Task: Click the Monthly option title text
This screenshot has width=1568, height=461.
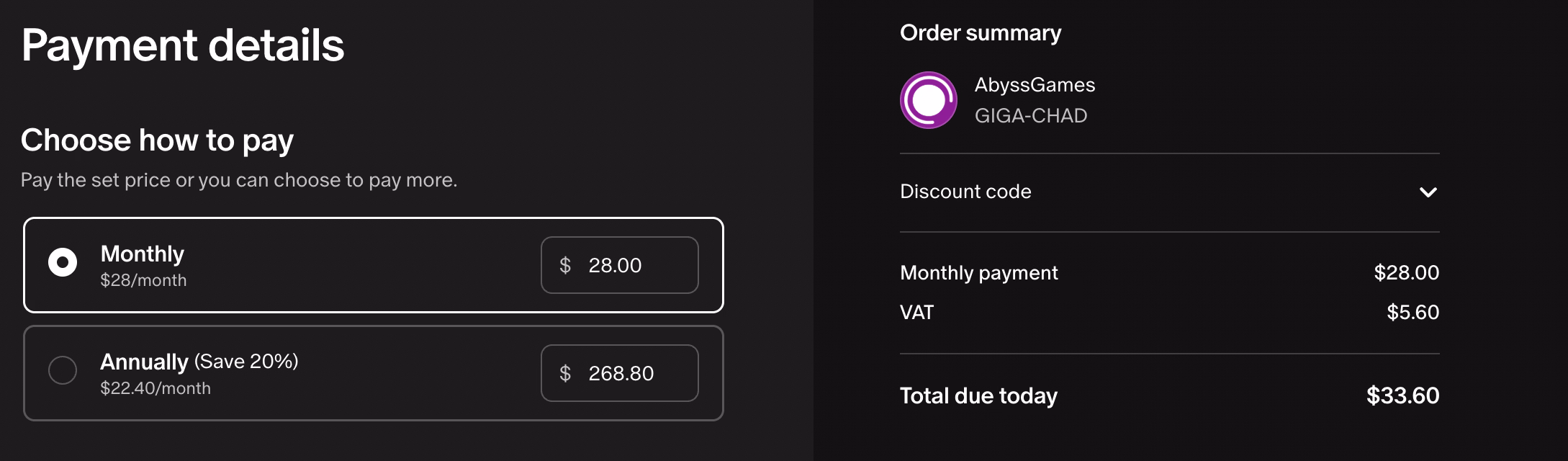Action: coord(143,254)
